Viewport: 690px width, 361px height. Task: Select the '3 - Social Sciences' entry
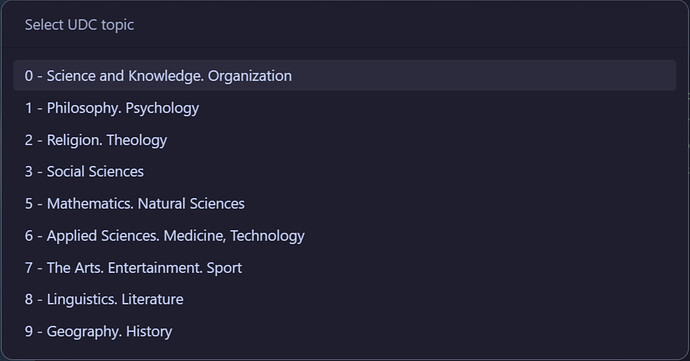click(x=345, y=172)
